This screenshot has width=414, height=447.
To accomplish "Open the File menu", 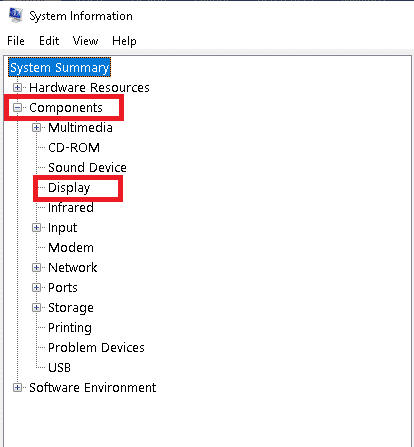I will [x=16, y=41].
